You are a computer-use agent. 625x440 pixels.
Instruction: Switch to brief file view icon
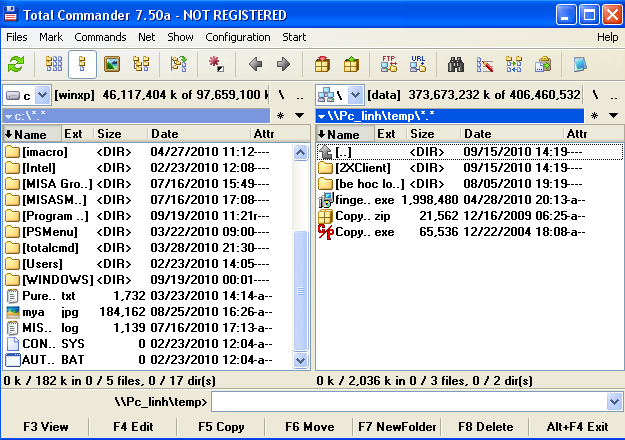[x=54, y=64]
